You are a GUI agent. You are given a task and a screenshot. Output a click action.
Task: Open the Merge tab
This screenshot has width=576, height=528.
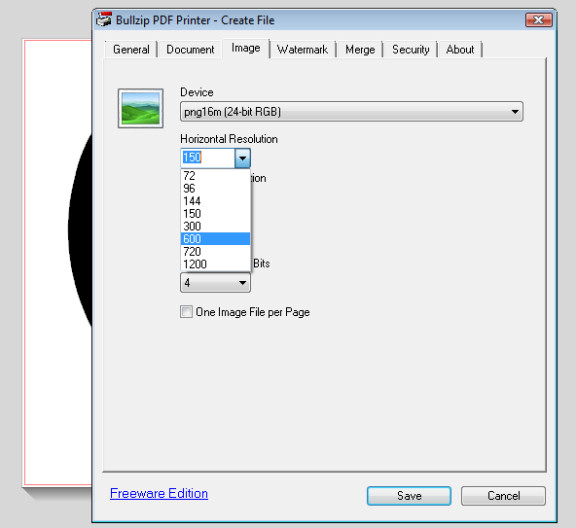coord(360,49)
